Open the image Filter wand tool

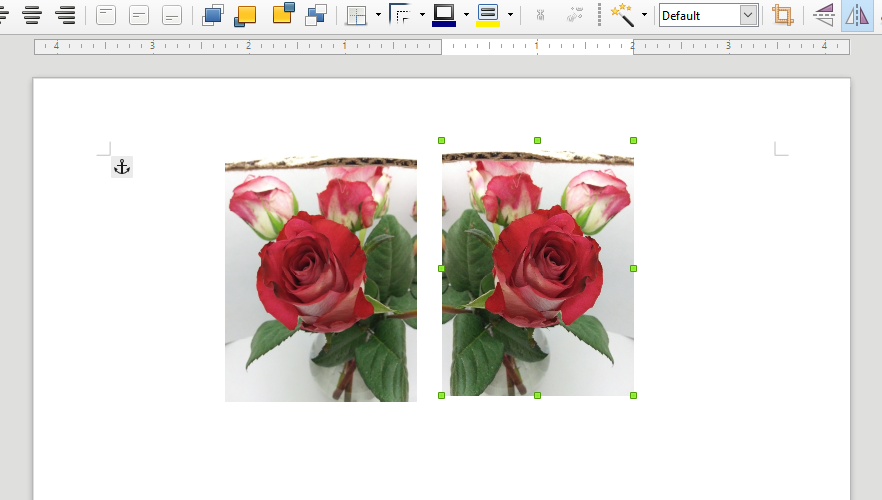click(x=622, y=15)
